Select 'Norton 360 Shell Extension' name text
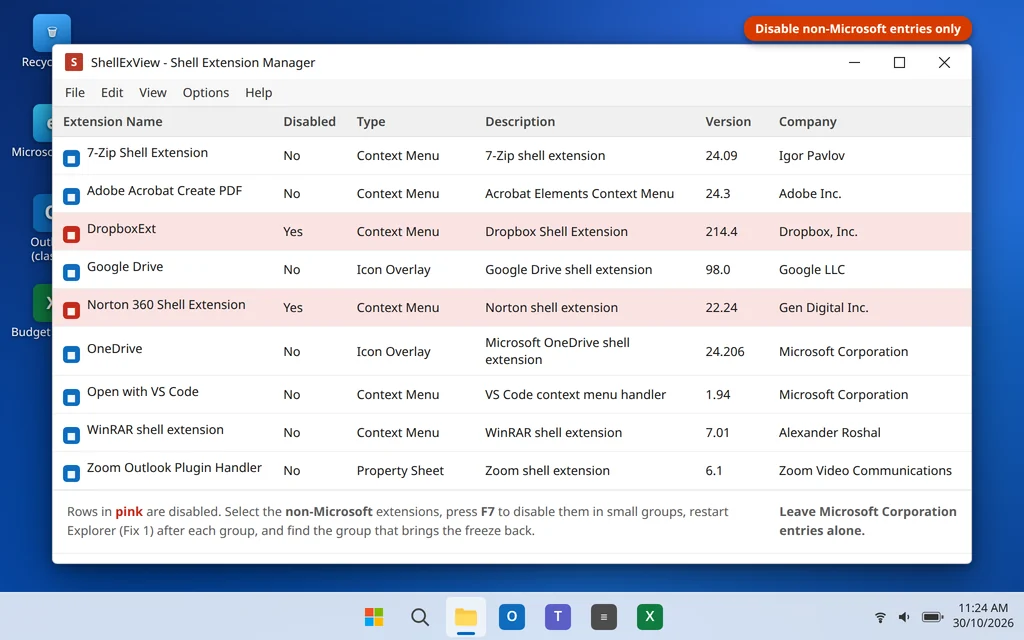This screenshot has height=640, width=1024. [166, 304]
